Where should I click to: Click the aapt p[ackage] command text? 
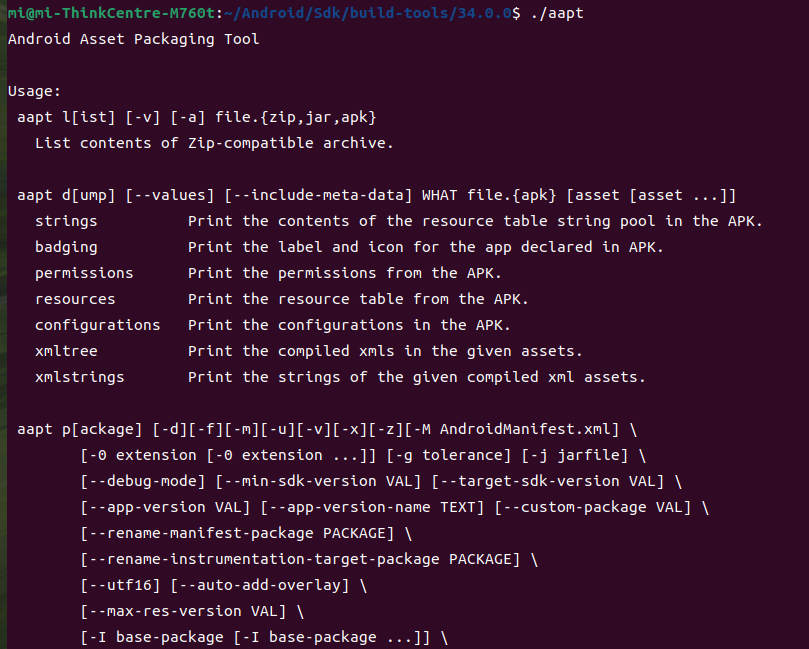80,429
